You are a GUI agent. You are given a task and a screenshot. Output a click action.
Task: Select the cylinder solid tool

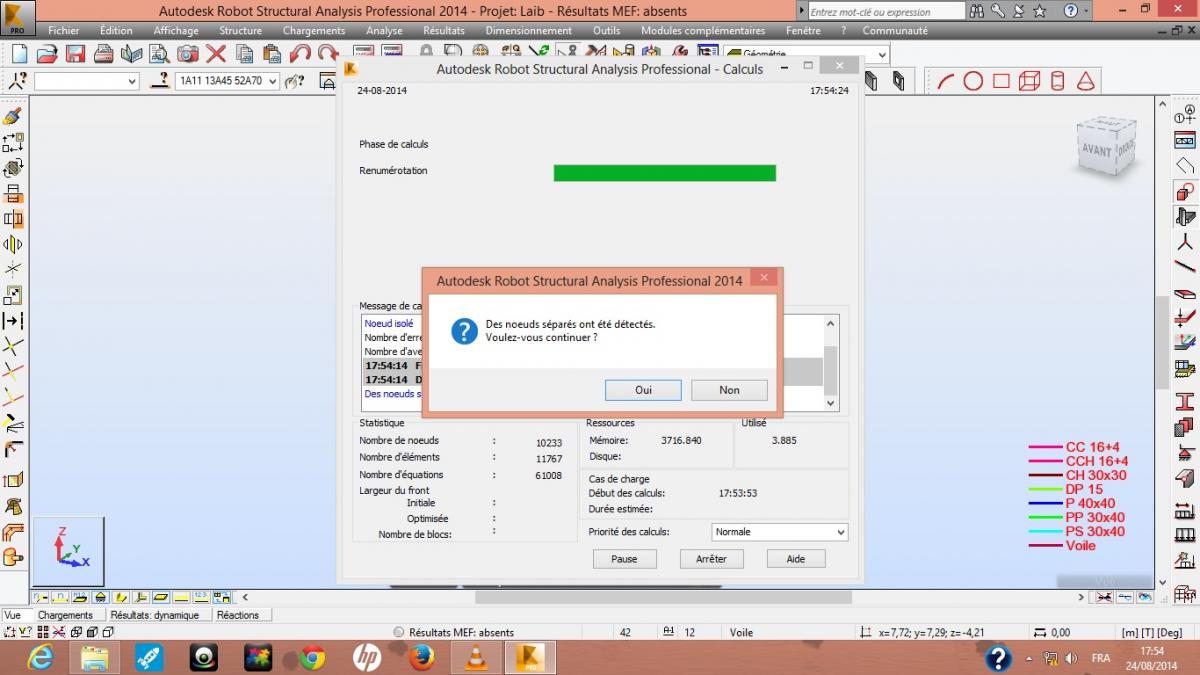coord(1057,81)
